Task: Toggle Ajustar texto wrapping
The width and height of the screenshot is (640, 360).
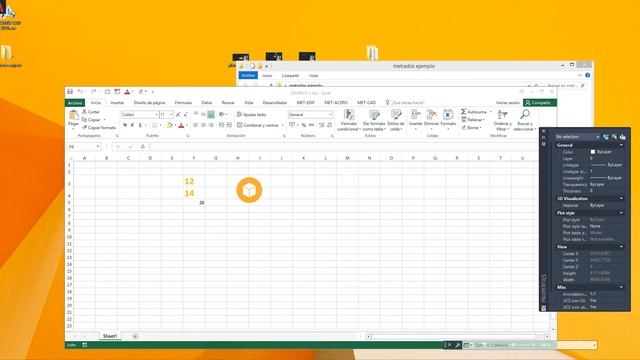Action: (251, 115)
